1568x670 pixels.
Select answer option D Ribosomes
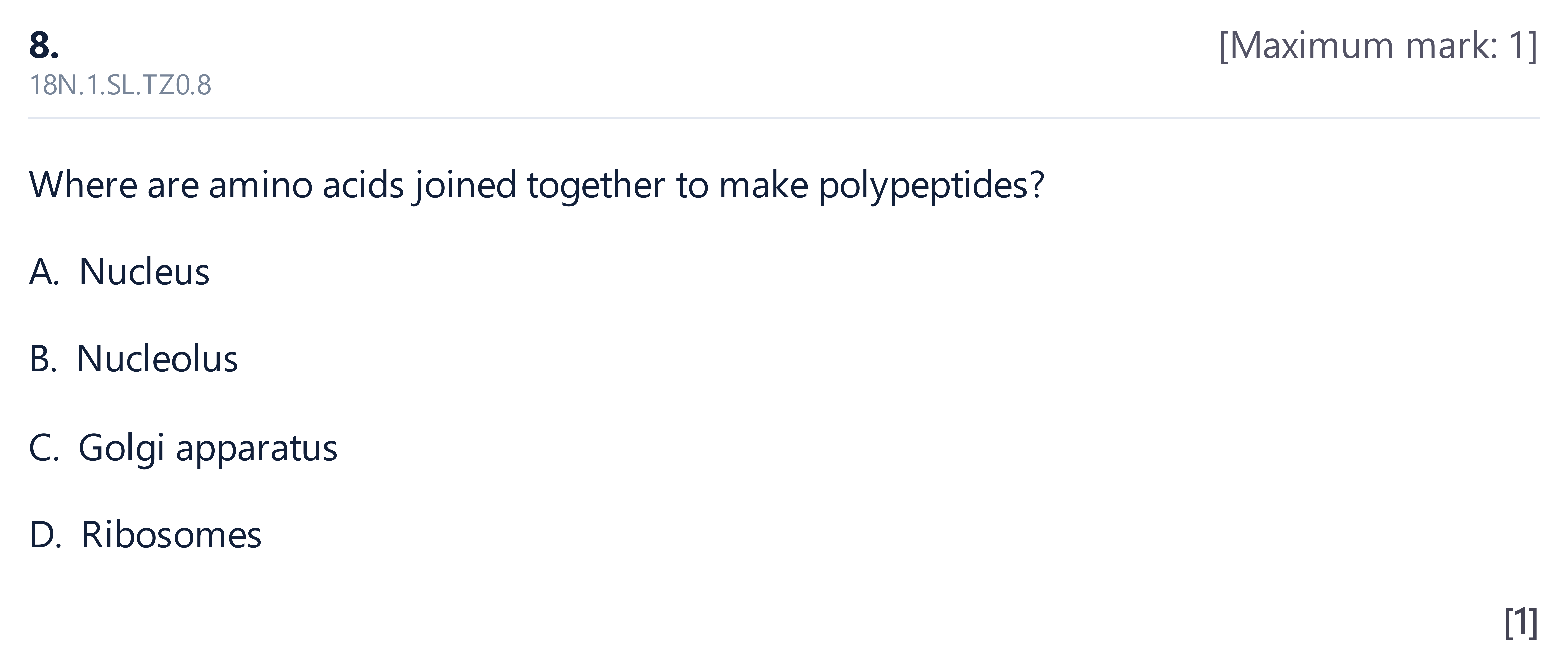tap(145, 535)
